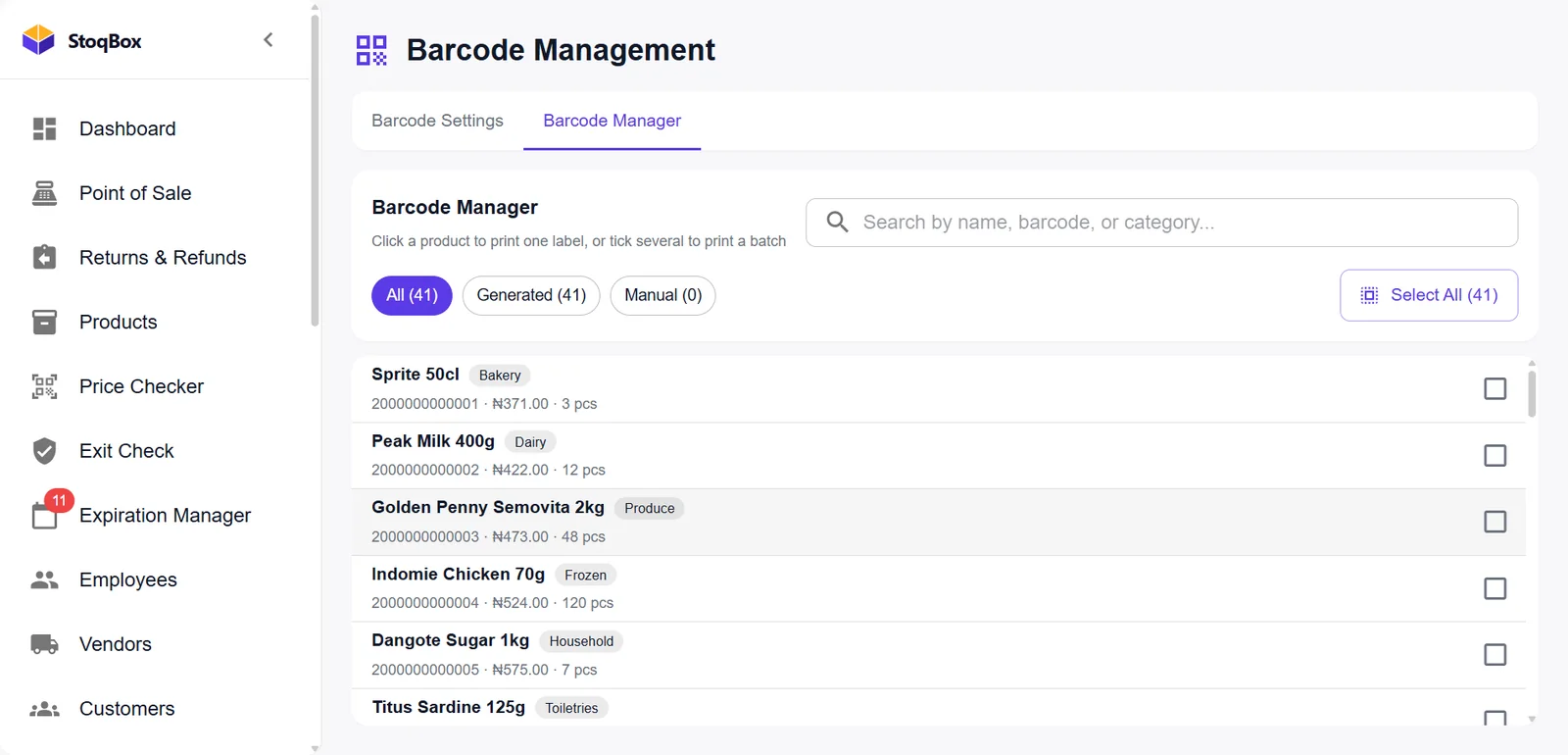Switch to the Barcode Manager tab
1568x755 pixels.
coord(612,121)
